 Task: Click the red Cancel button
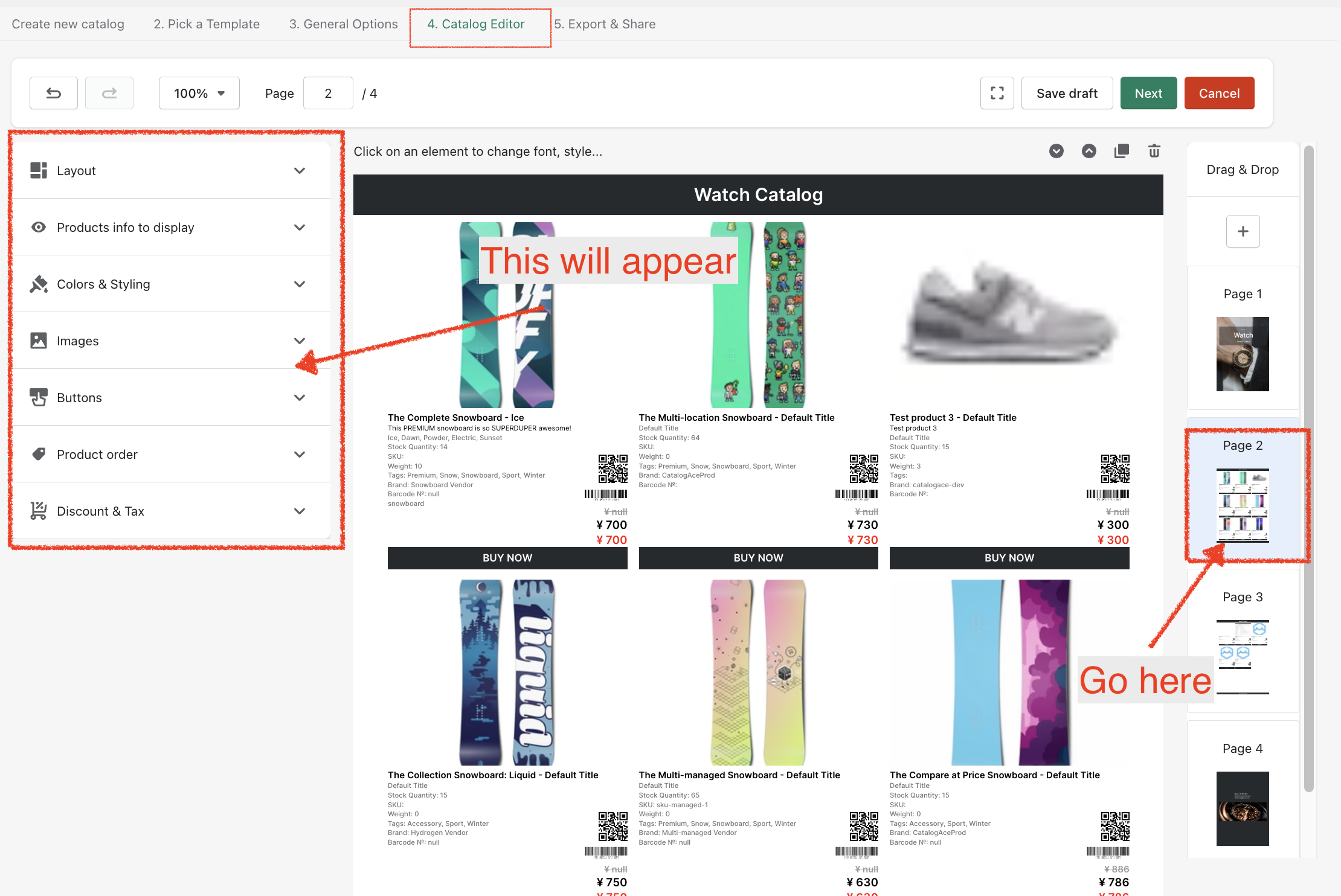1219,93
